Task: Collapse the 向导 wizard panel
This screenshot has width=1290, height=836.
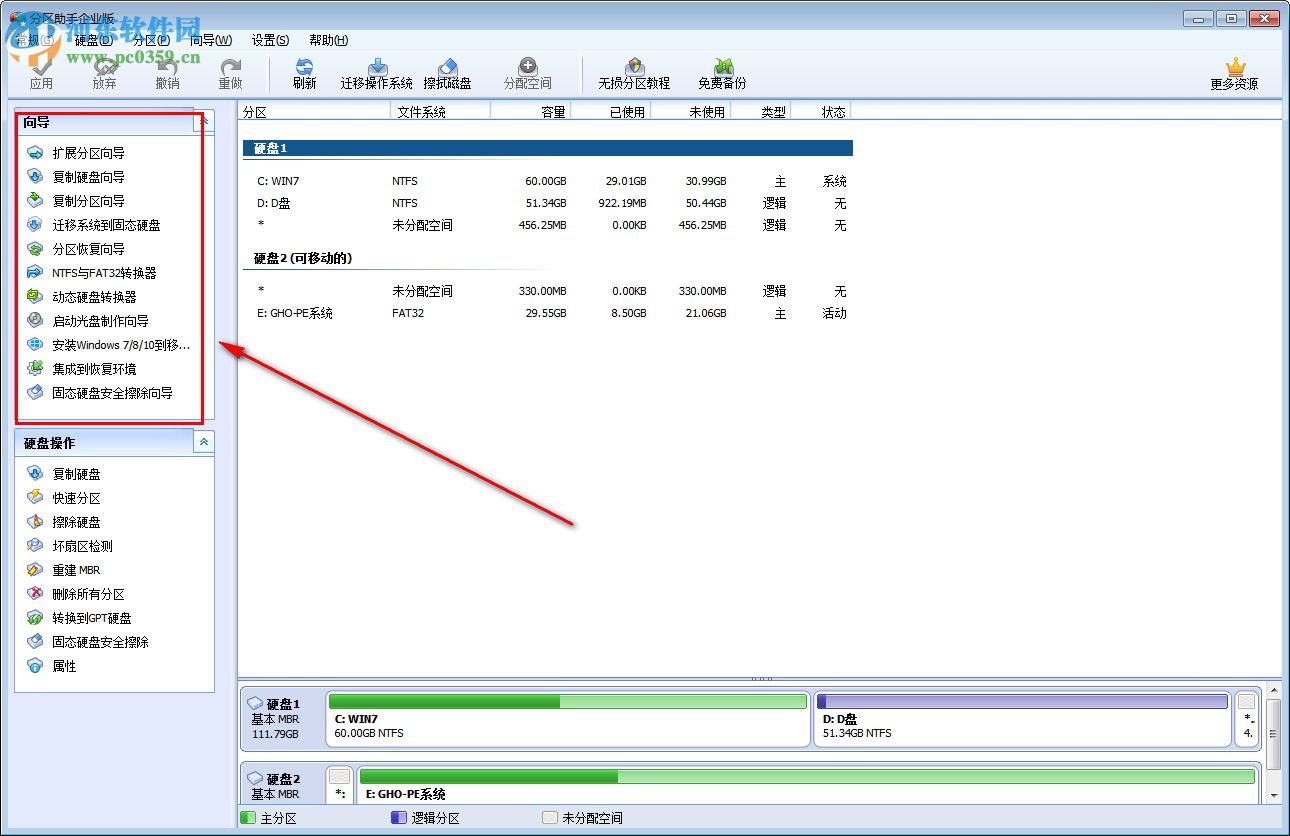Action: click(x=203, y=121)
